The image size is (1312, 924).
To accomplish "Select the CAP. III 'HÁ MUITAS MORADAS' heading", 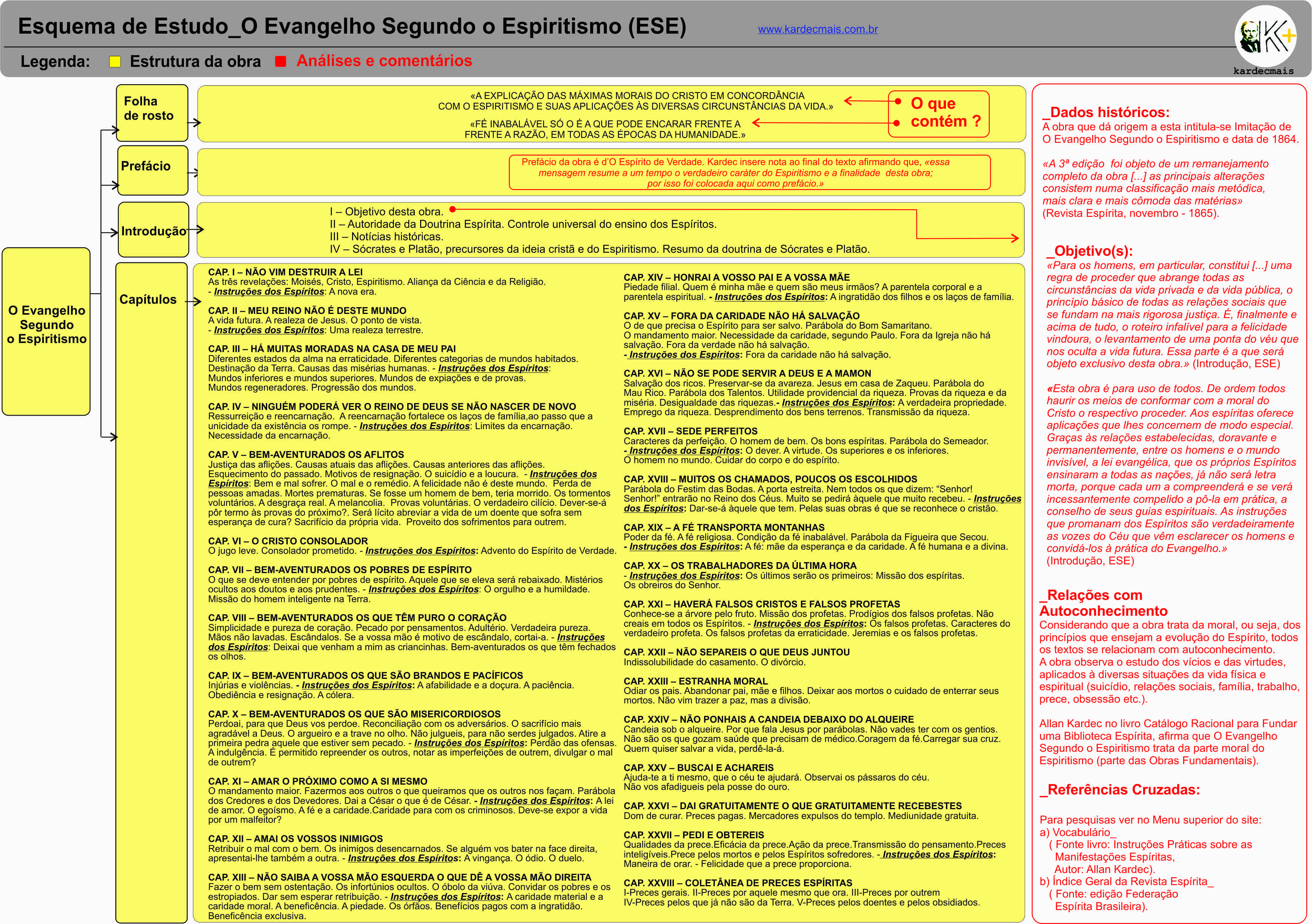I will click(x=332, y=349).
